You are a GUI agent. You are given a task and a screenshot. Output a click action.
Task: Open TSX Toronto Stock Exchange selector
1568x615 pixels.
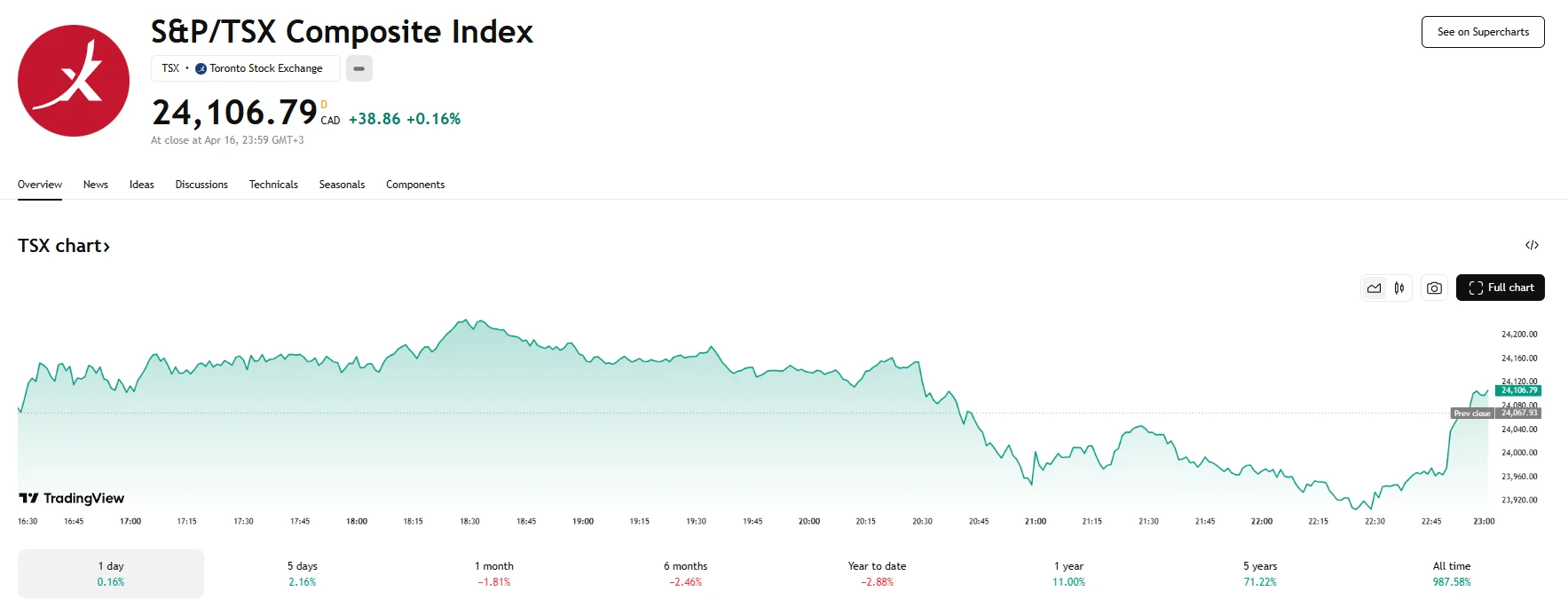pos(245,68)
